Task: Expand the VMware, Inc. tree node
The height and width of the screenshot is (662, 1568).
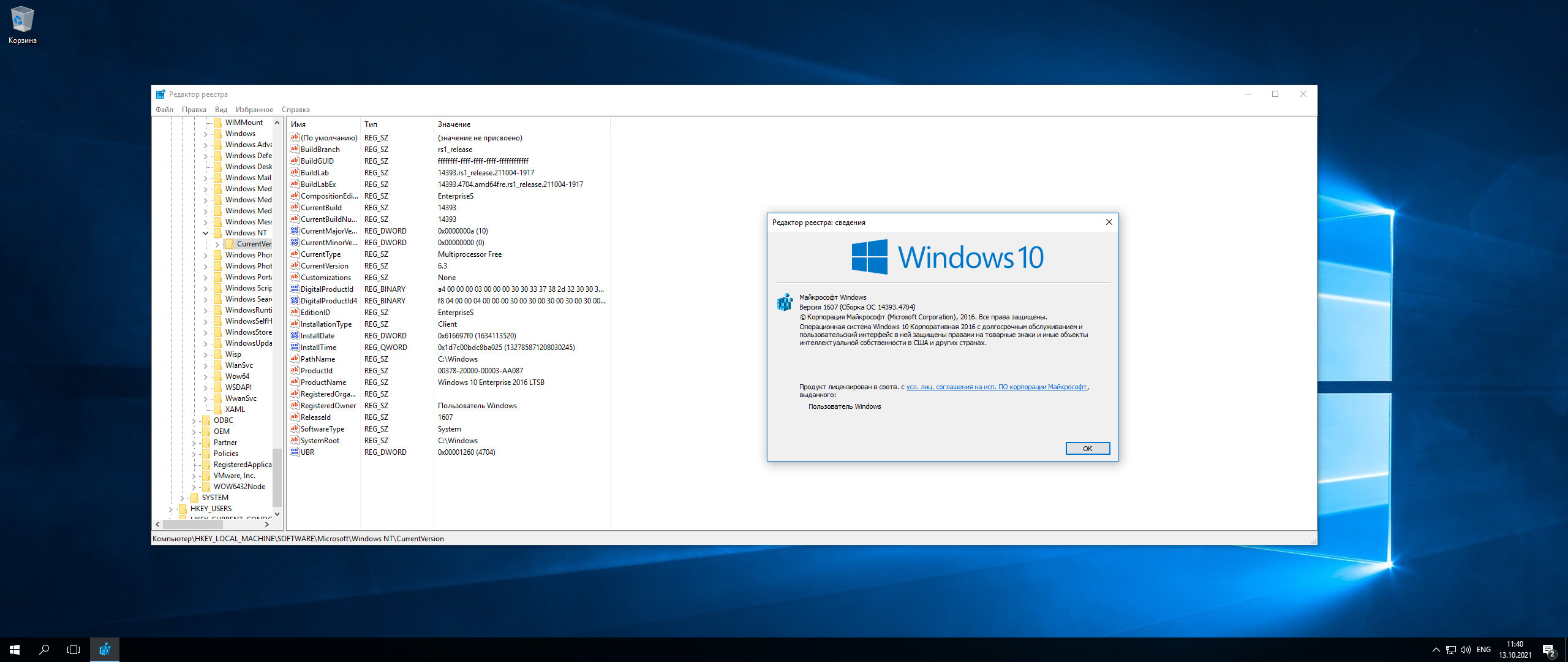Action: [x=194, y=476]
